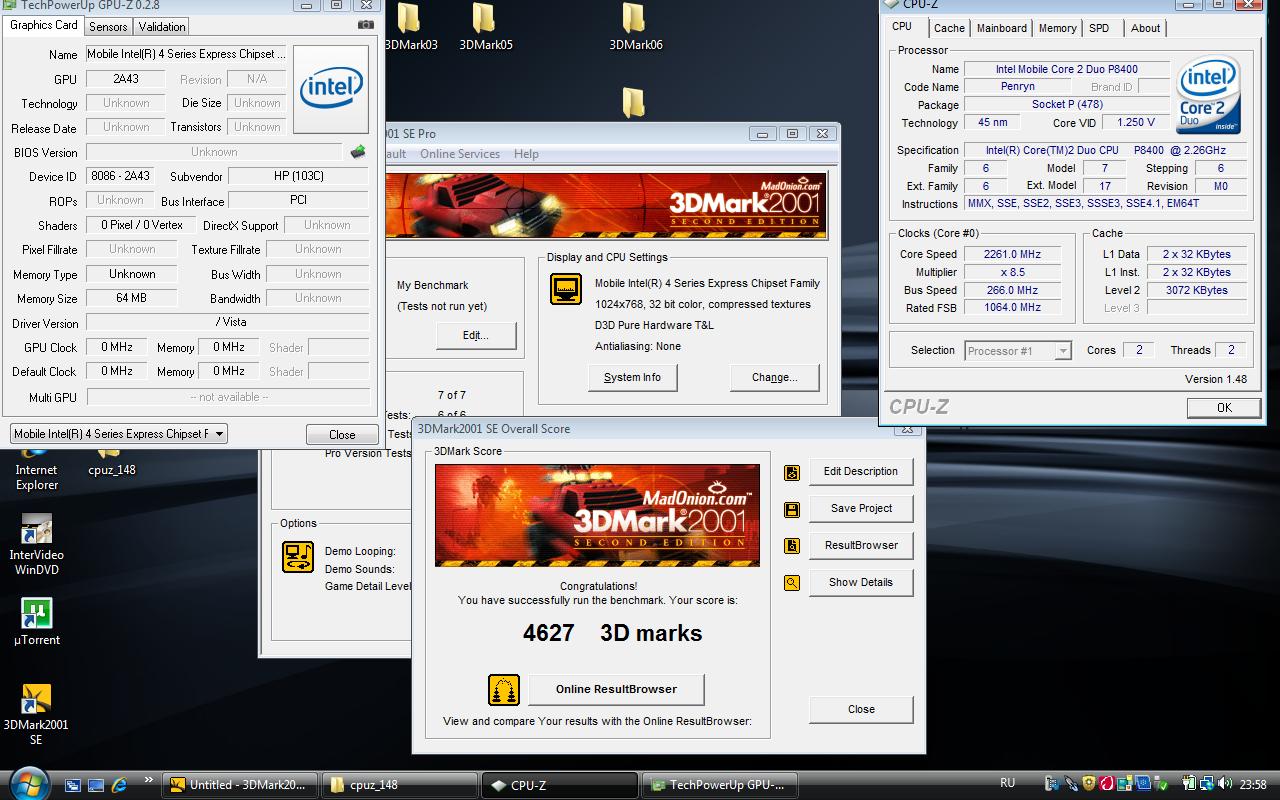Viewport: 1280px width, 800px height.
Task: Click the MadOnion 3DMark2001 banner in score dialog
Action: [x=597, y=515]
